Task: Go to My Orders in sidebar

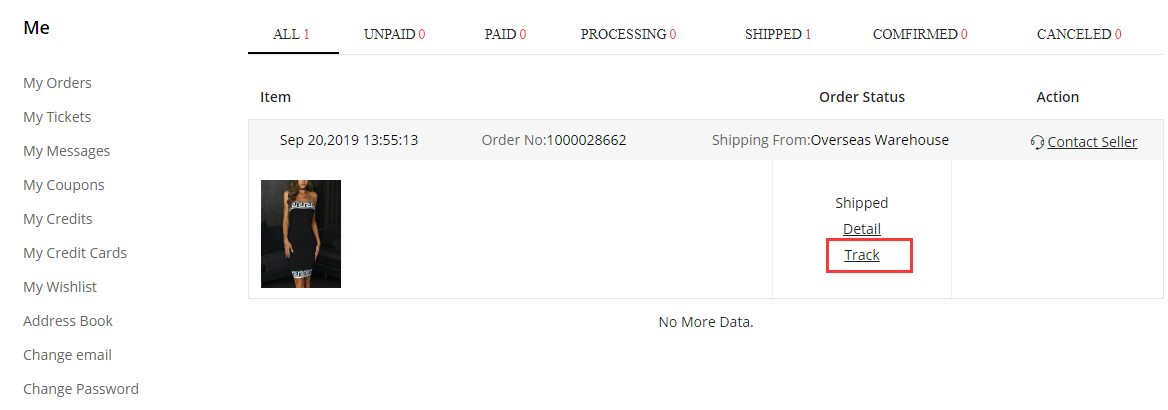Action: 57,83
